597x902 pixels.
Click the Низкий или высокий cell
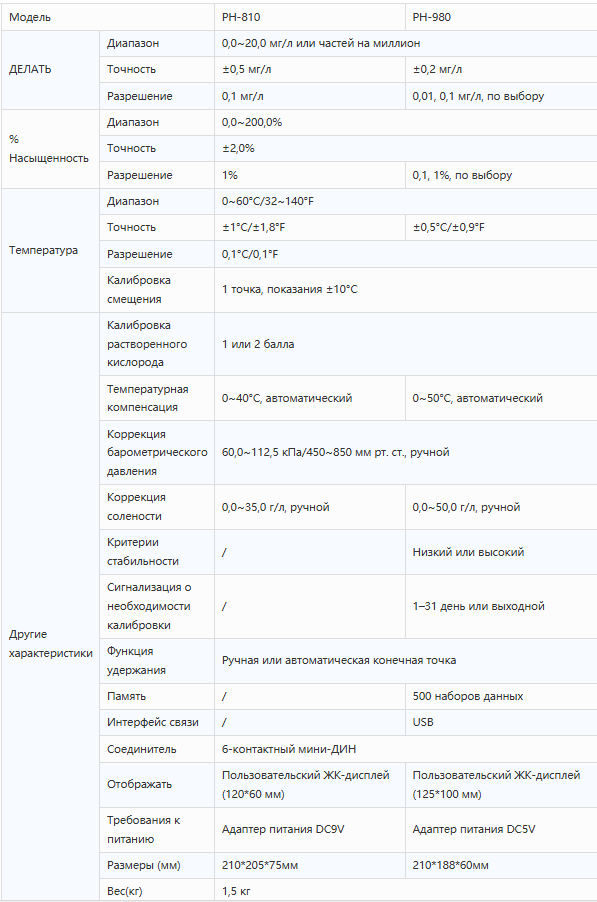tap(501, 552)
